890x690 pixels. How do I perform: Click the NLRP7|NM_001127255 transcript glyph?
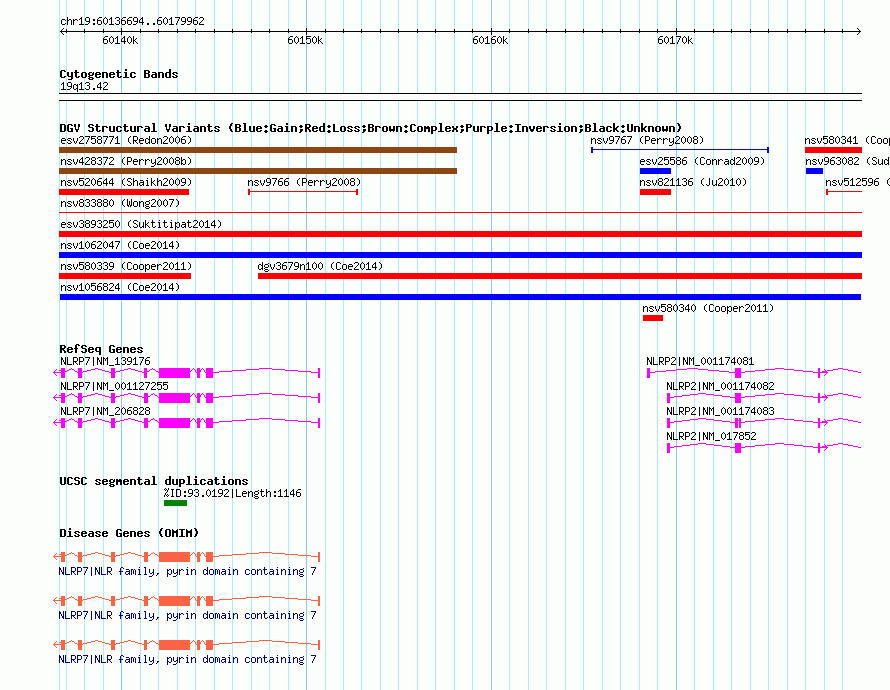click(x=187, y=398)
